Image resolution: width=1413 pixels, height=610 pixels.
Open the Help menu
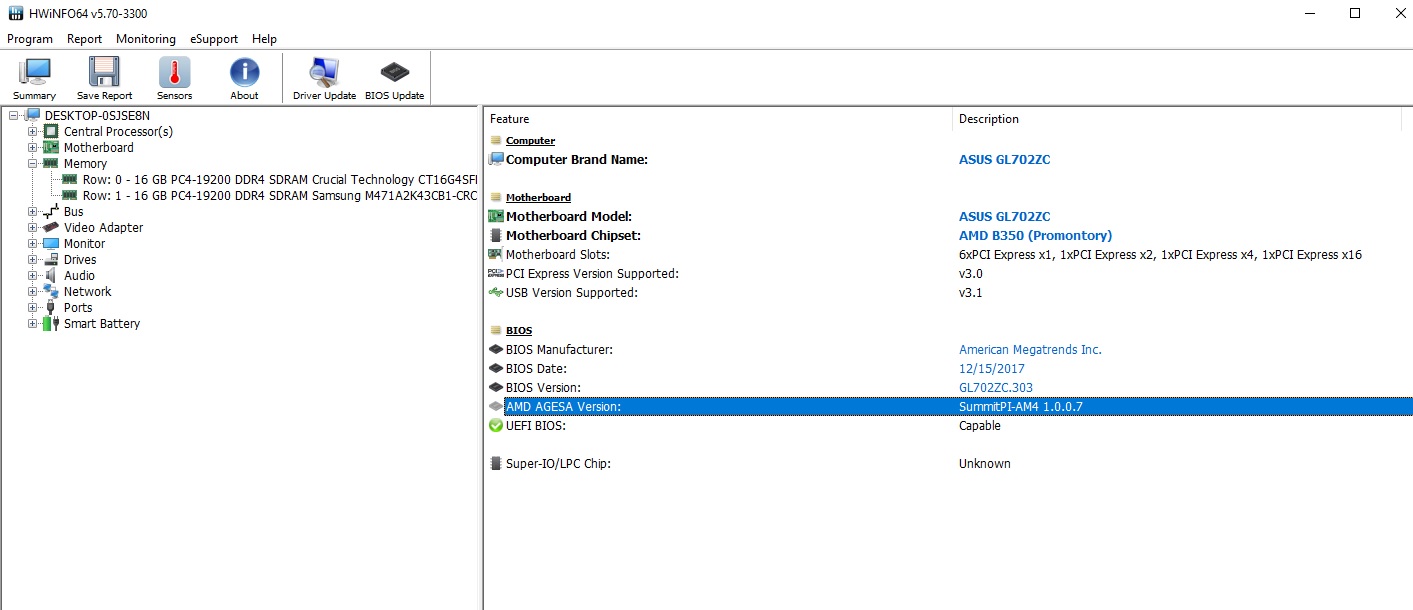click(x=265, y=39)
